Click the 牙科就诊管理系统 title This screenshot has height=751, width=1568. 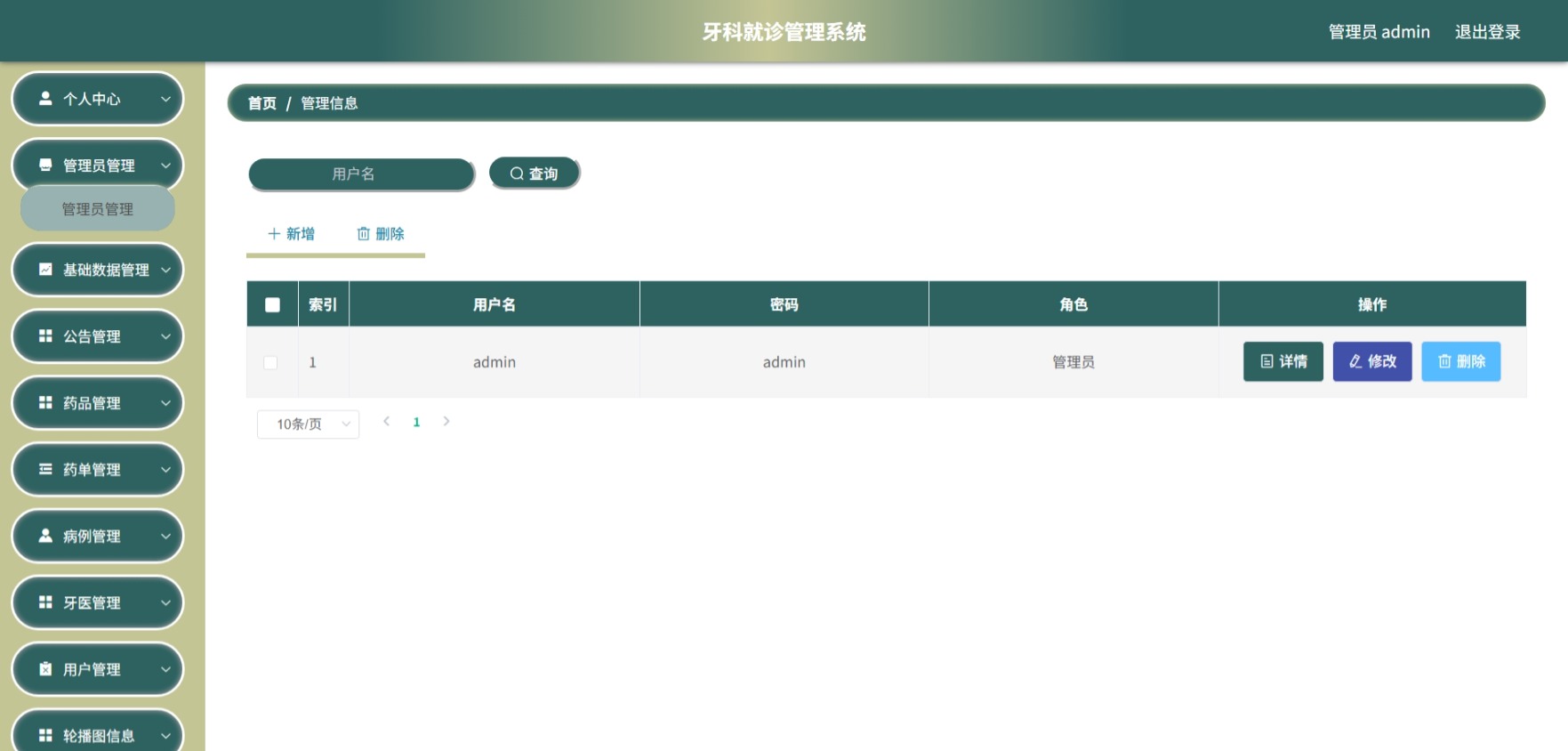click(x=784, y=32)
